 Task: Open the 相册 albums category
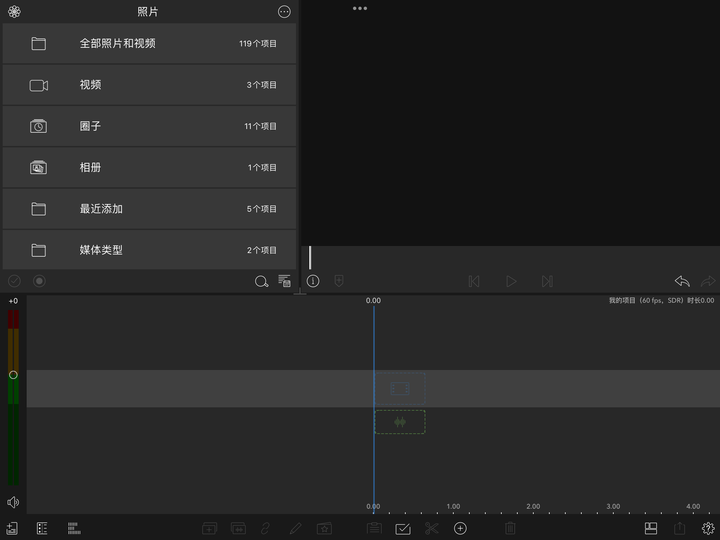(x=149, y=168)
